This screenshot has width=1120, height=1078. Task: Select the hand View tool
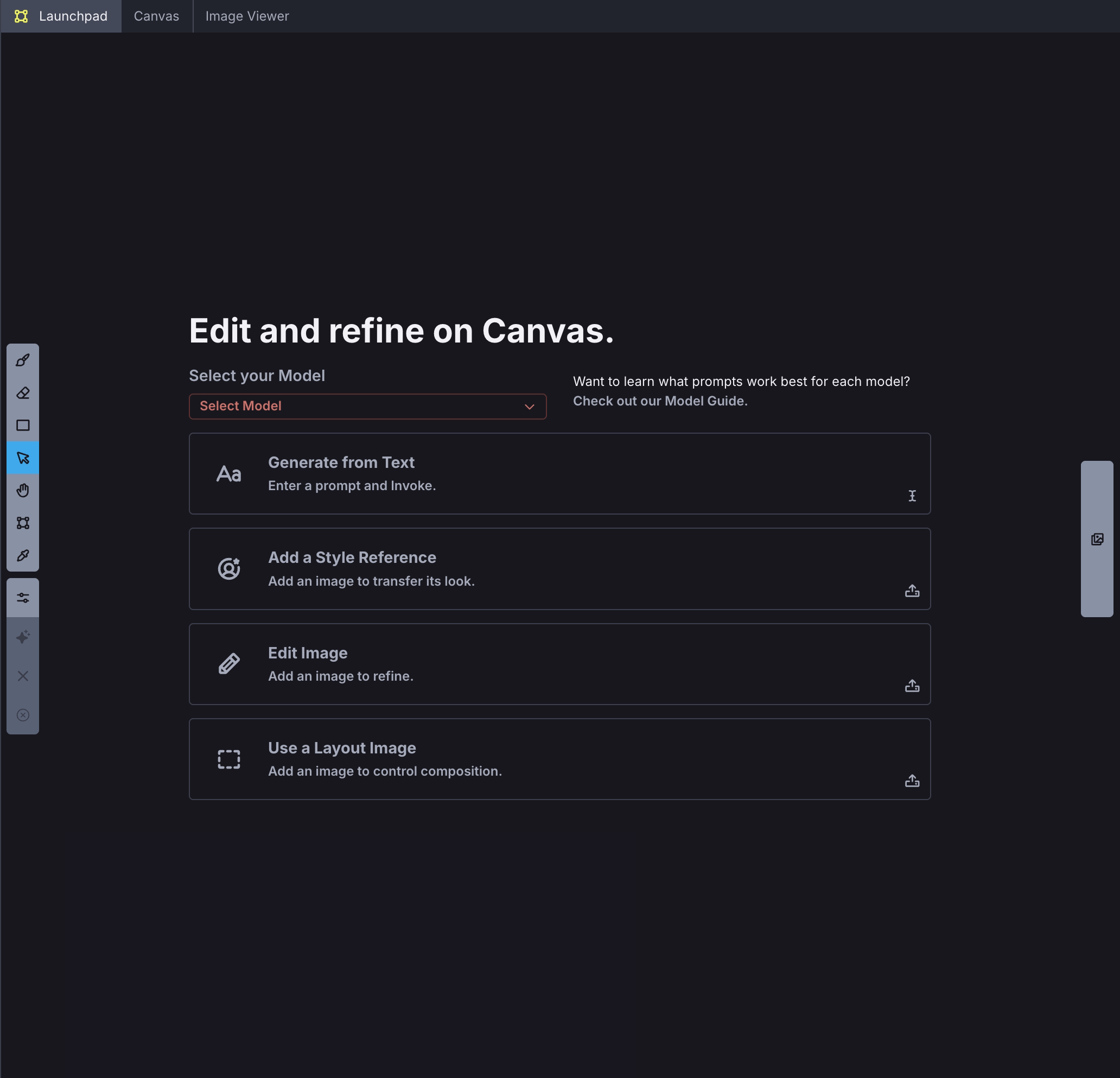(x=23, y=490)
